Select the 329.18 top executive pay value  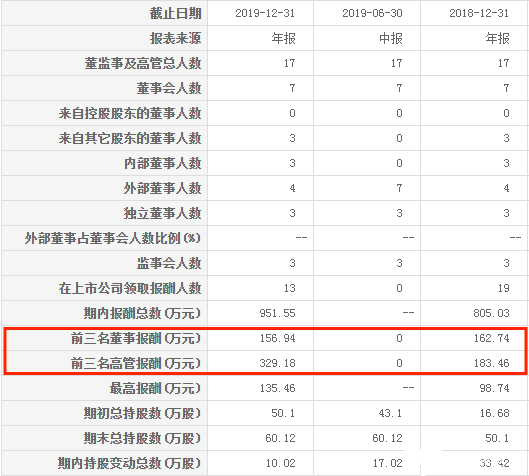(x=277, y=363)
